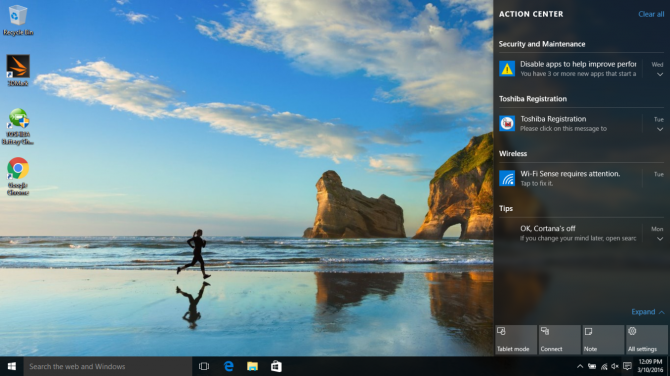This screenshot has width=670, height=376.
Task: Click the battery power tray icon
Action: point(592,366)
